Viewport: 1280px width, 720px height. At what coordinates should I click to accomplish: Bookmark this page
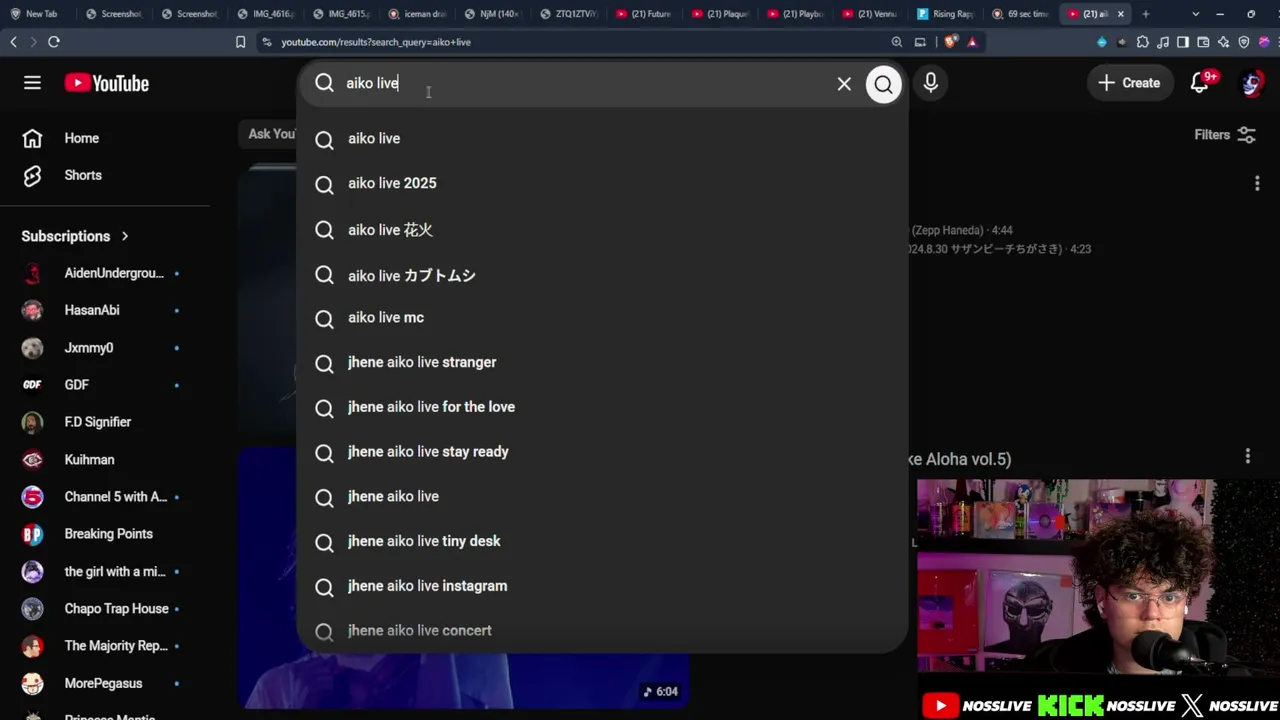point(240,42)
